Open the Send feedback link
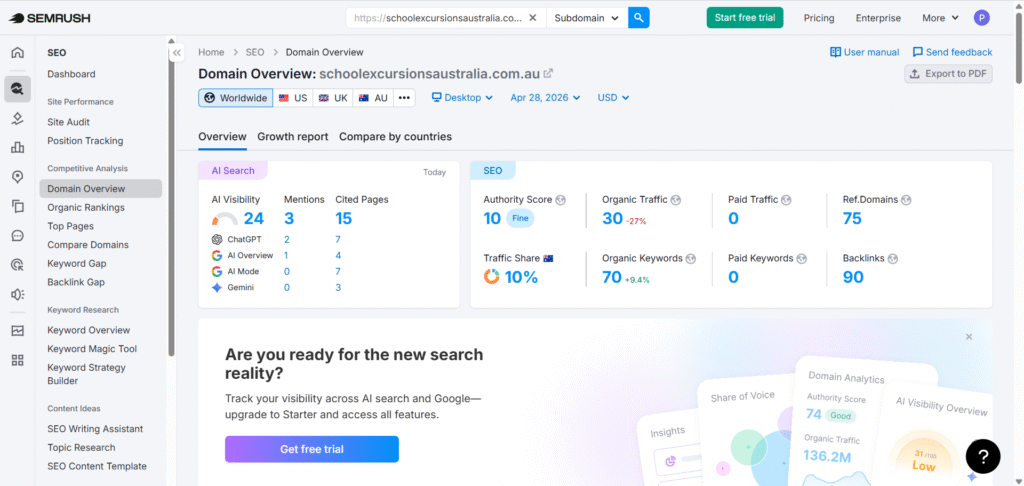Viewport: 1024px width, 486px height. point(952,52)
